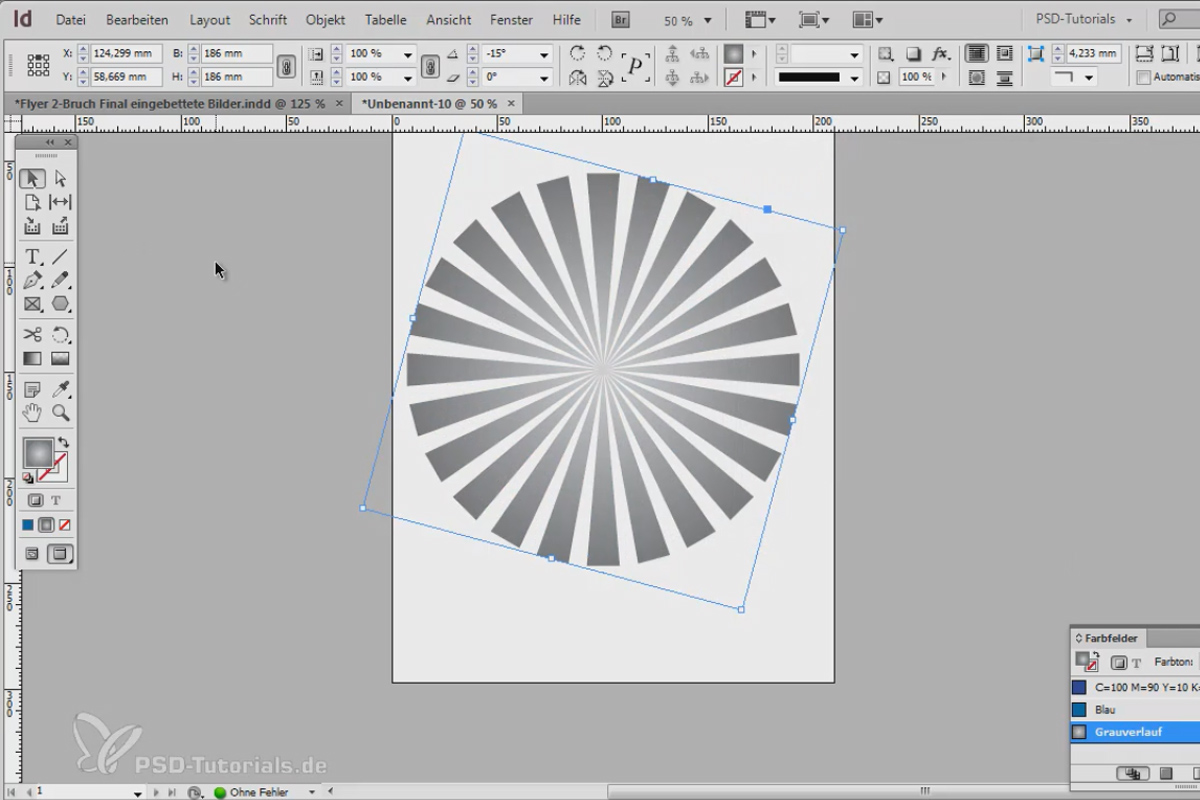The width and height of the screenshot is (1200, 800).
Task: Select the Rectangle Frame tool
Action: pyautogui.click(x=33, y=304)
